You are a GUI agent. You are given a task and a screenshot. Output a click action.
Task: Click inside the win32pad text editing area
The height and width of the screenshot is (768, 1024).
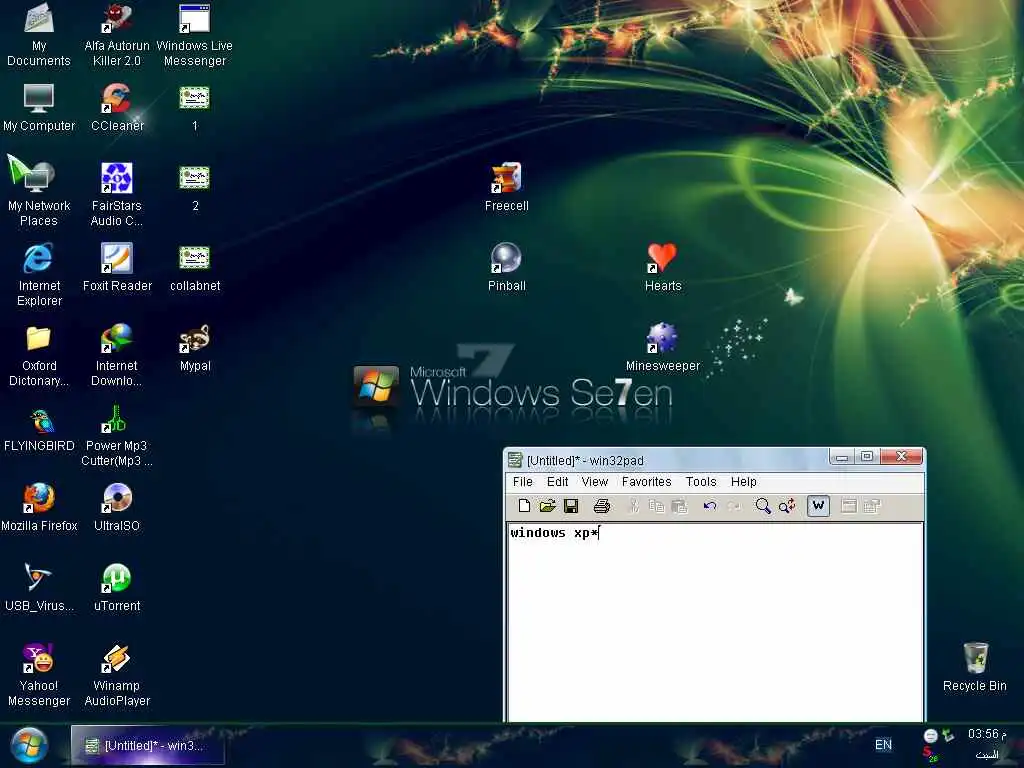pyautogui.click(x=715, y=622)
